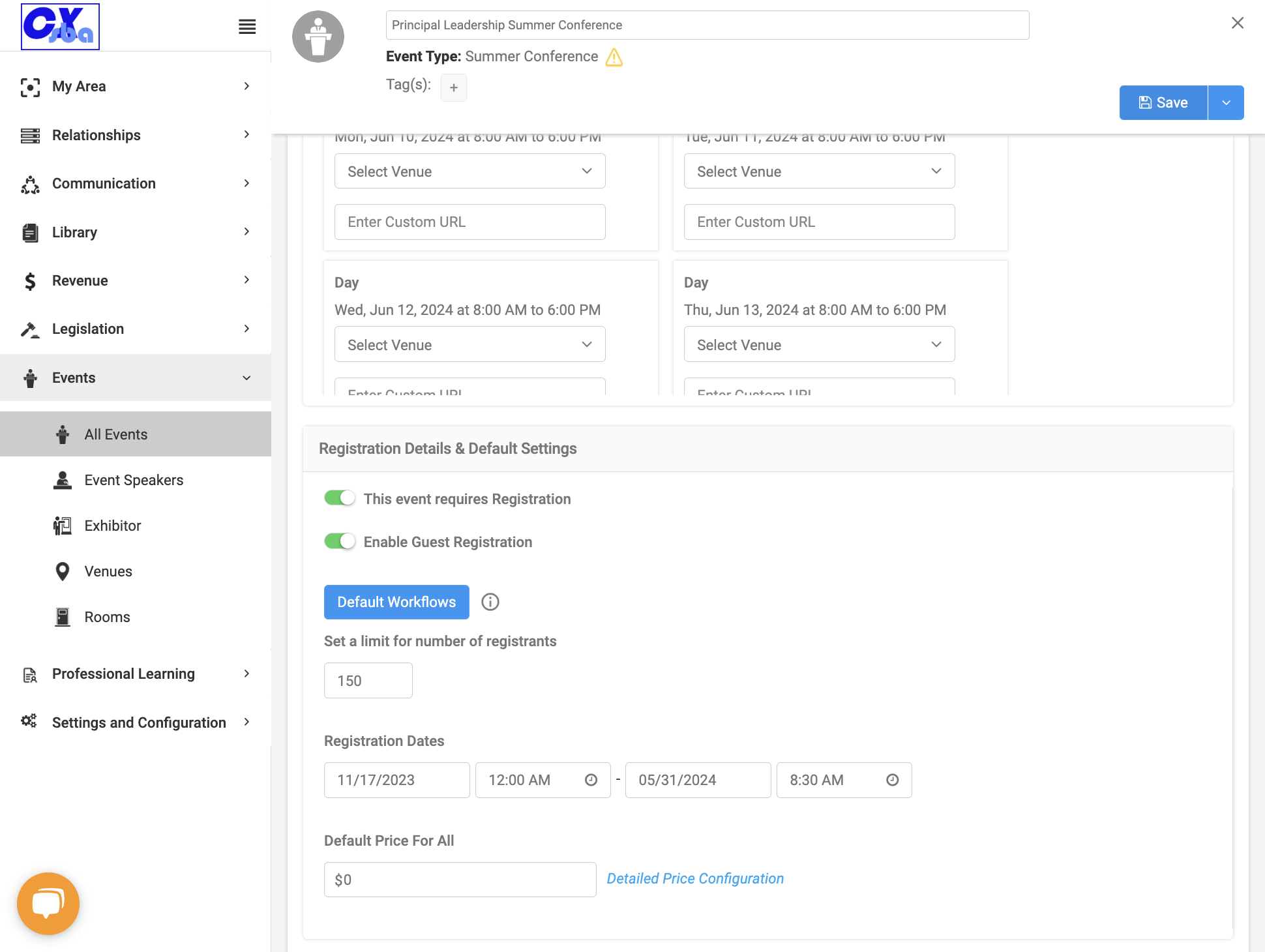Open Select Venue dropdown for Wed, Jun 12
The image size is (1265, 952).
(x=469, y=344)
